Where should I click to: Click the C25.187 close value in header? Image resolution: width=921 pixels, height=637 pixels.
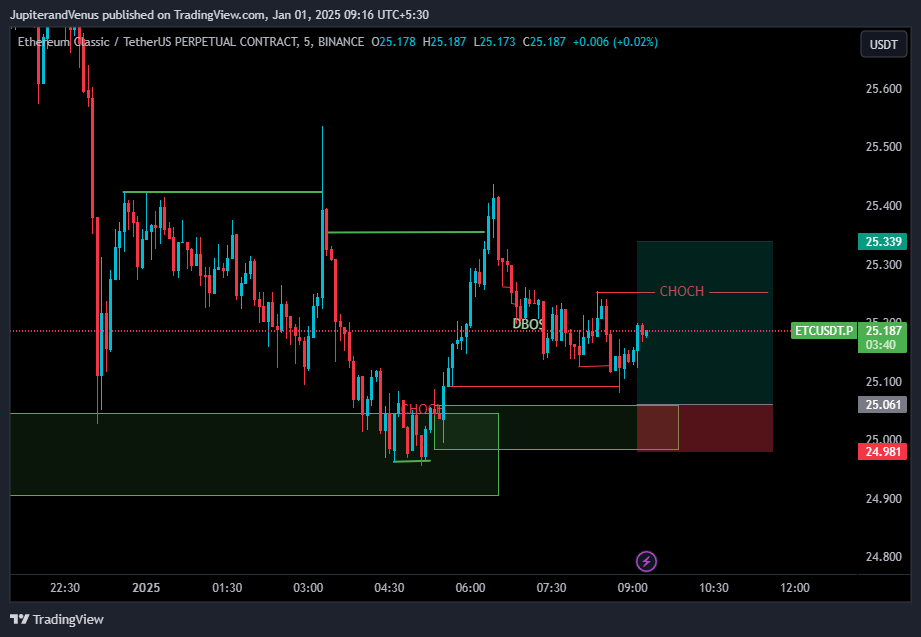(544, 42)
